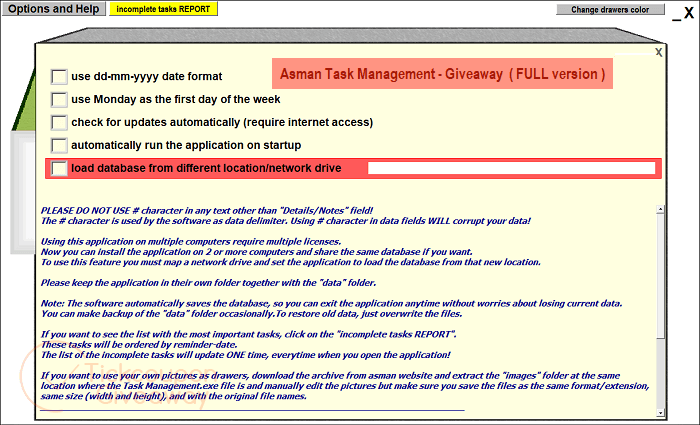The height and width of the screenshot is (425, 700).
Task: Toggle check for updates automatically
Action: [59, 122]
